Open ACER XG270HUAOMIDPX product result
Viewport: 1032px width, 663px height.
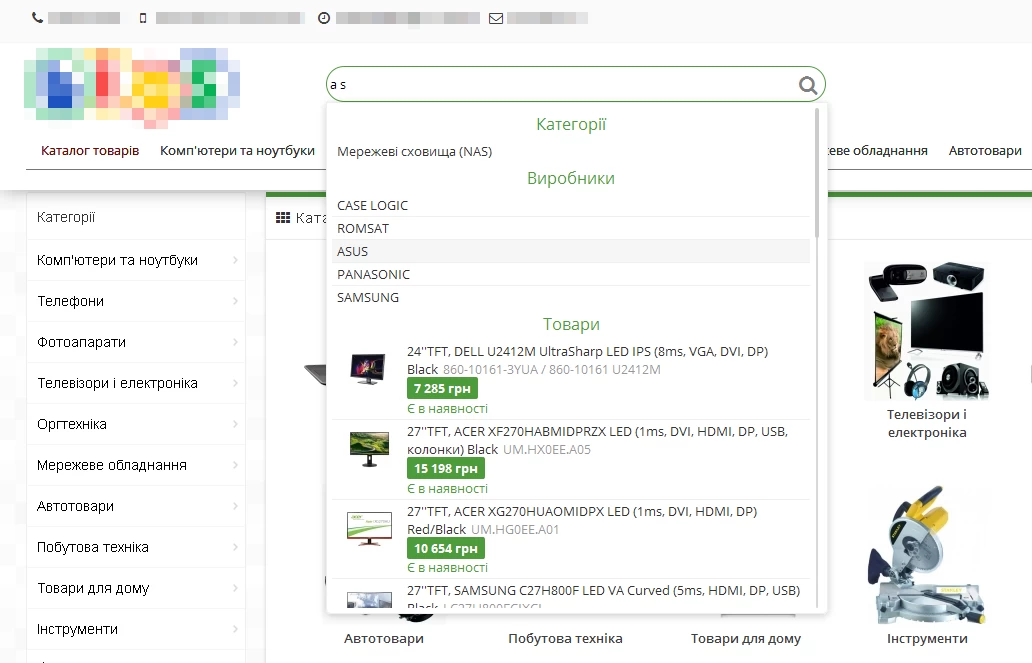pyautogui.click(x=571, y=539)
